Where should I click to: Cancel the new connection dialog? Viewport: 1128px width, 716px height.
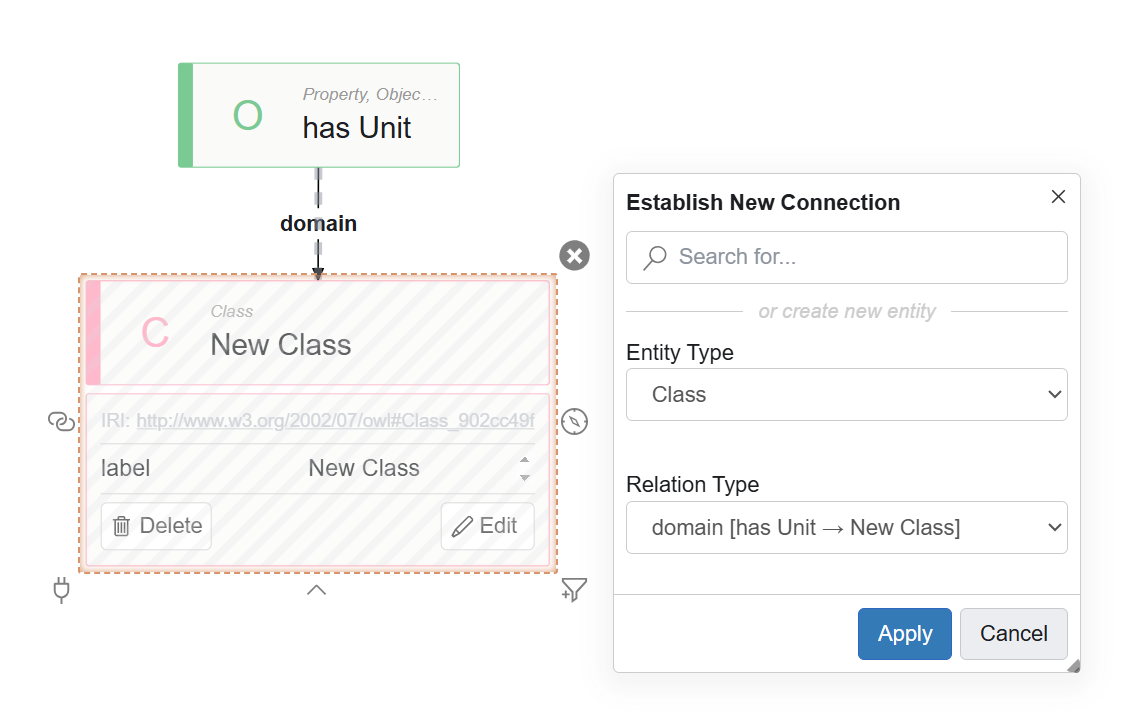1014,634
